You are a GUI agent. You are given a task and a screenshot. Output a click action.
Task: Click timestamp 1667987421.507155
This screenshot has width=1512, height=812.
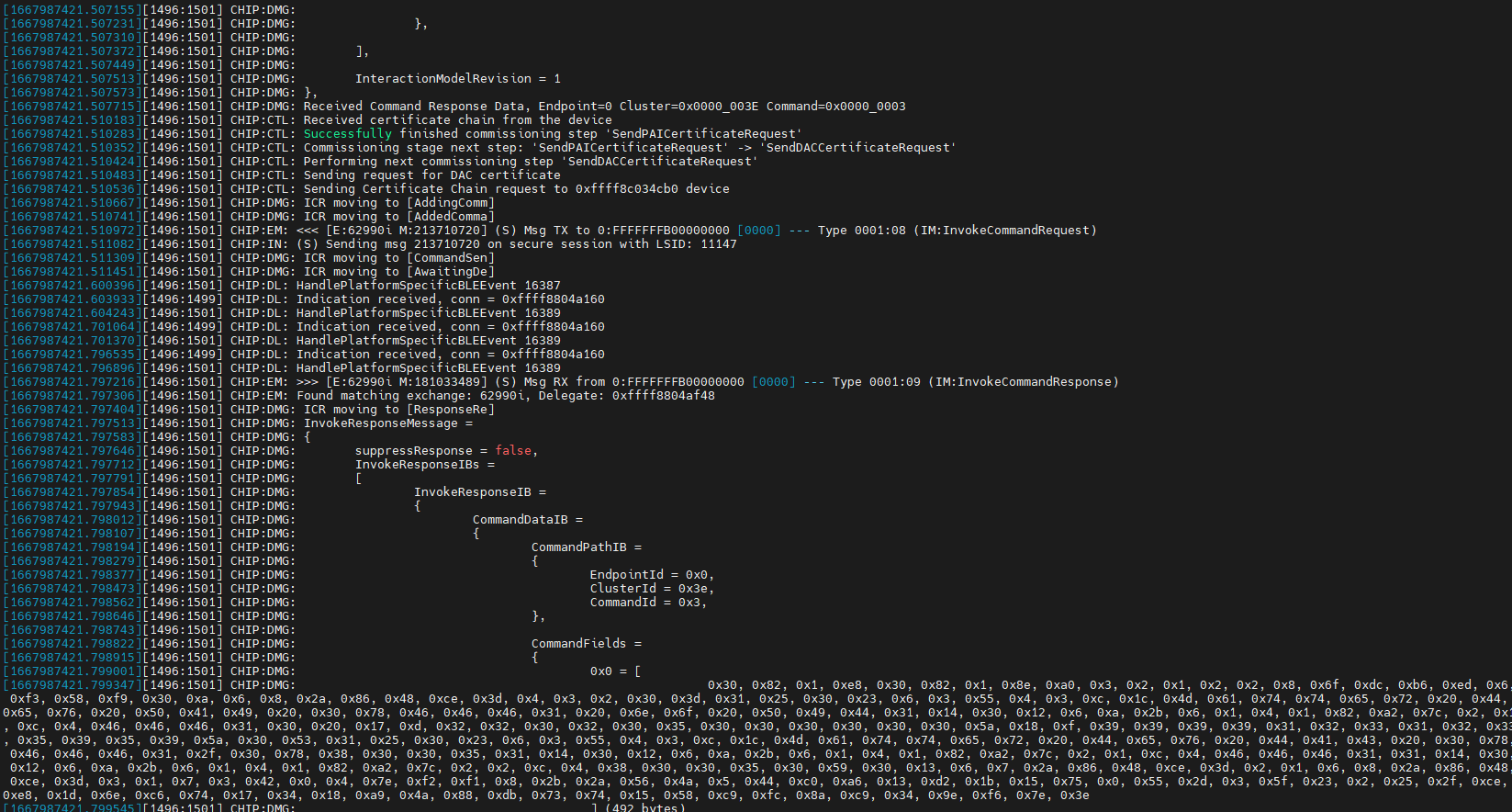[73, 10]
